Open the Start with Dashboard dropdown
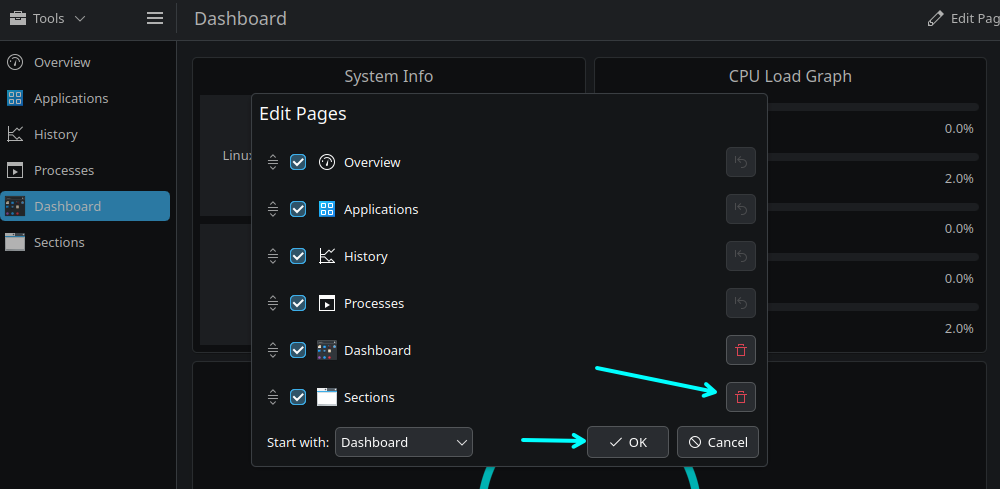1000x489 pixels. pyautogui.click(x=404, y=442)
